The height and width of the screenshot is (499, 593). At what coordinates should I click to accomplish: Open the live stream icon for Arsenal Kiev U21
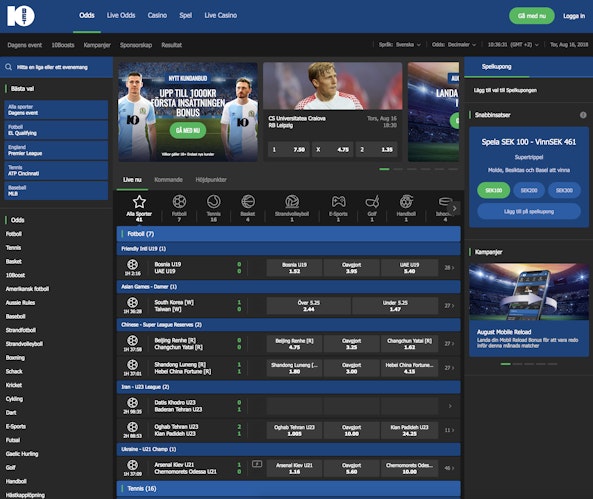[x=257, y=464]
